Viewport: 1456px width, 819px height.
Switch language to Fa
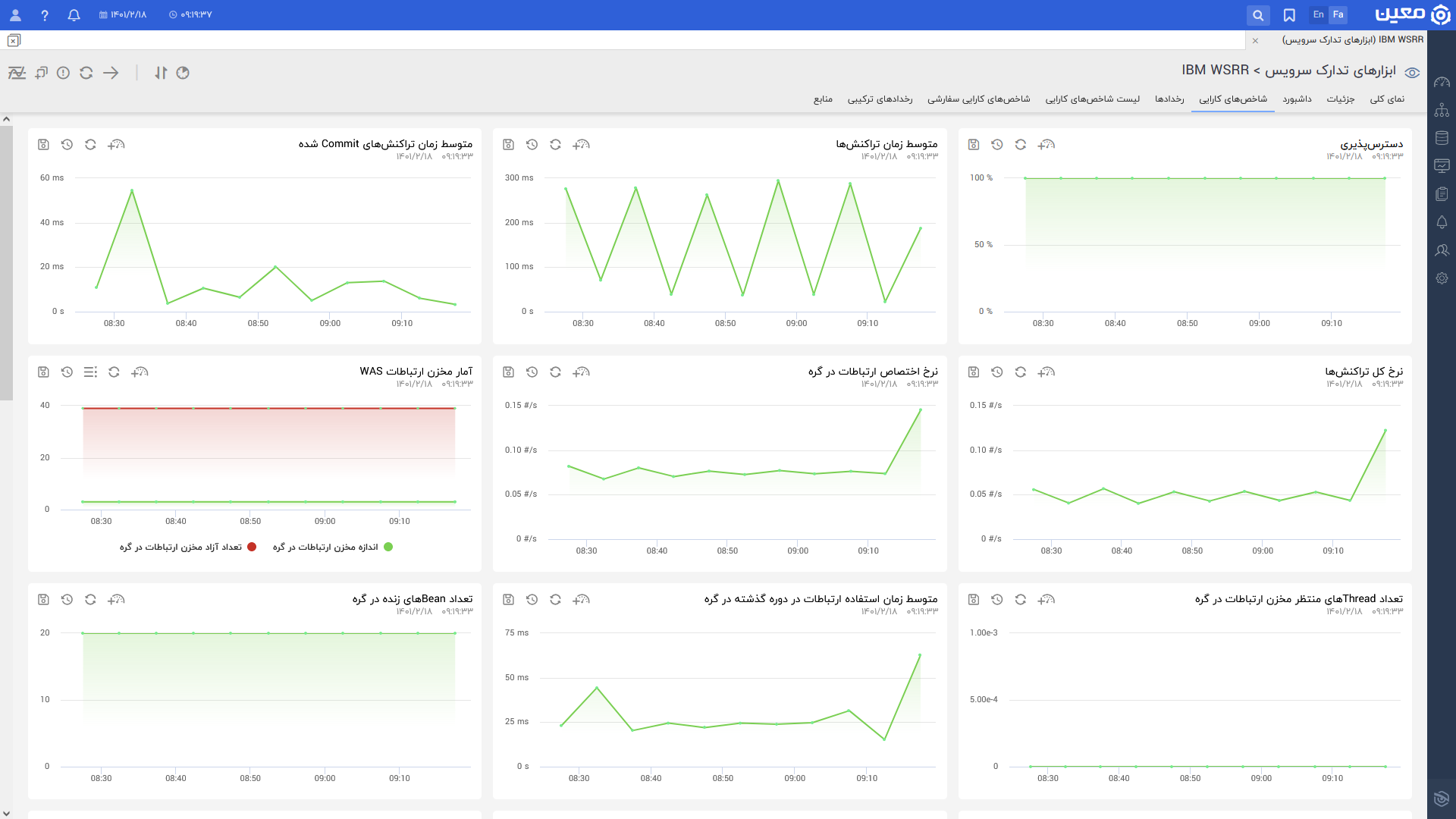click(1338, 14)
